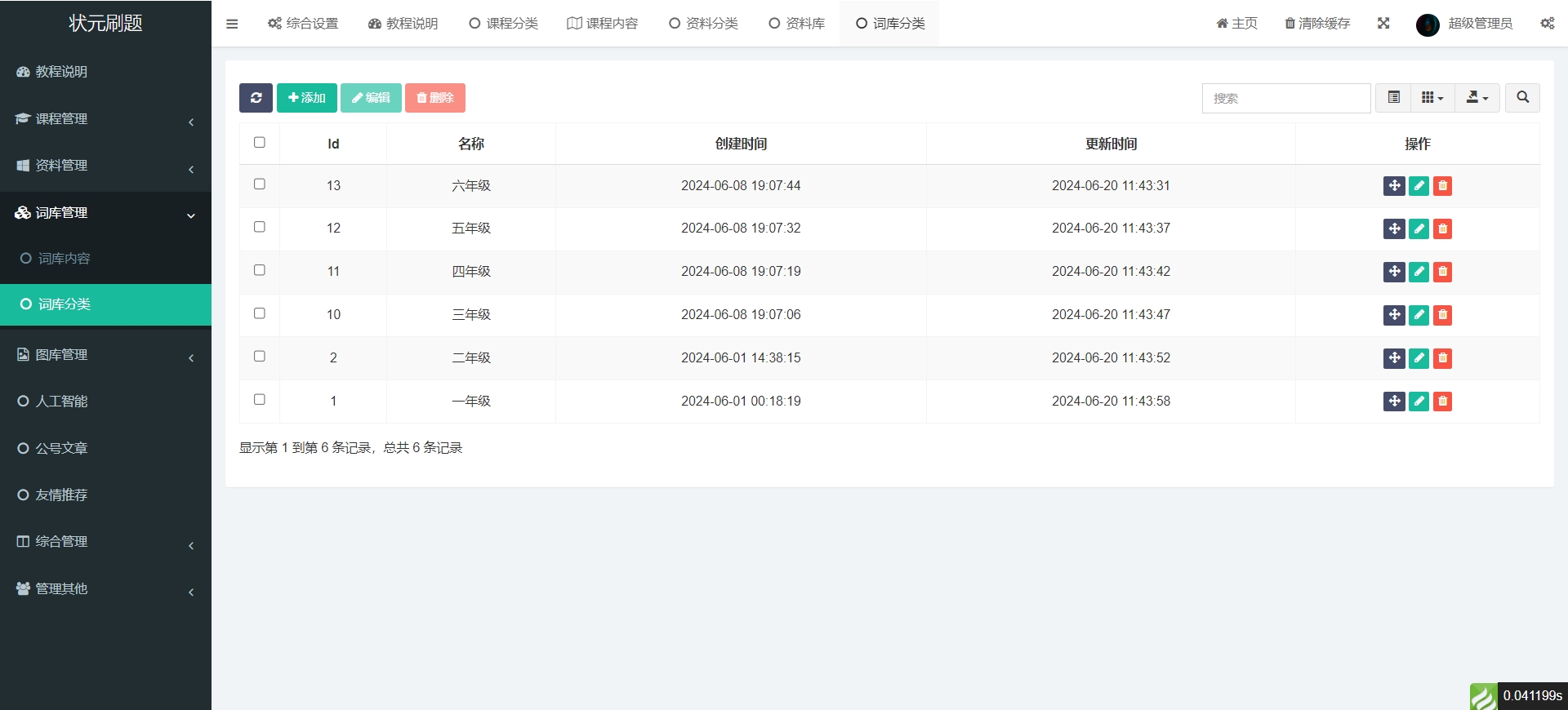
Task: Edit the 三年级 row
Action: (x=1419, y=315)
